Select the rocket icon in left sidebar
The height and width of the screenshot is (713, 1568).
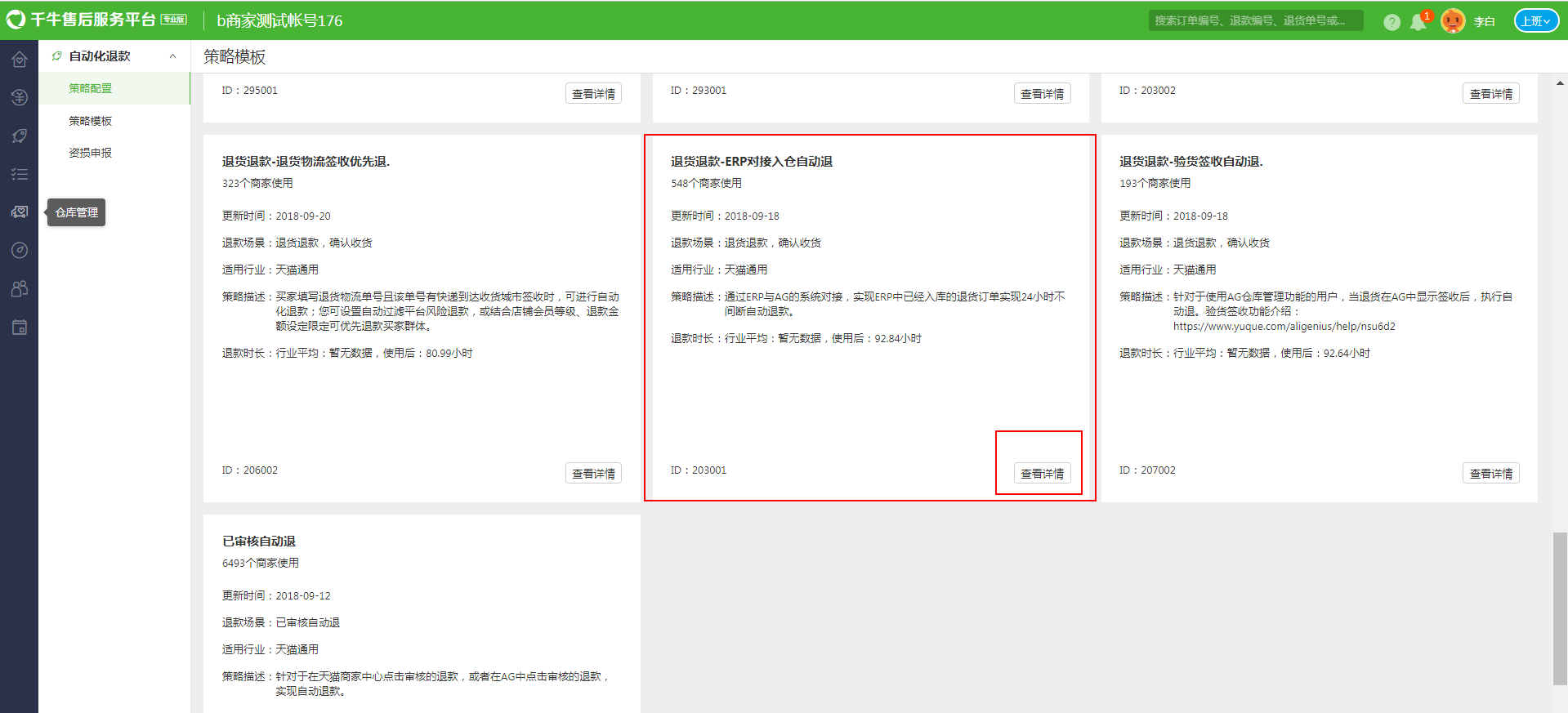[x=20, y=136]
